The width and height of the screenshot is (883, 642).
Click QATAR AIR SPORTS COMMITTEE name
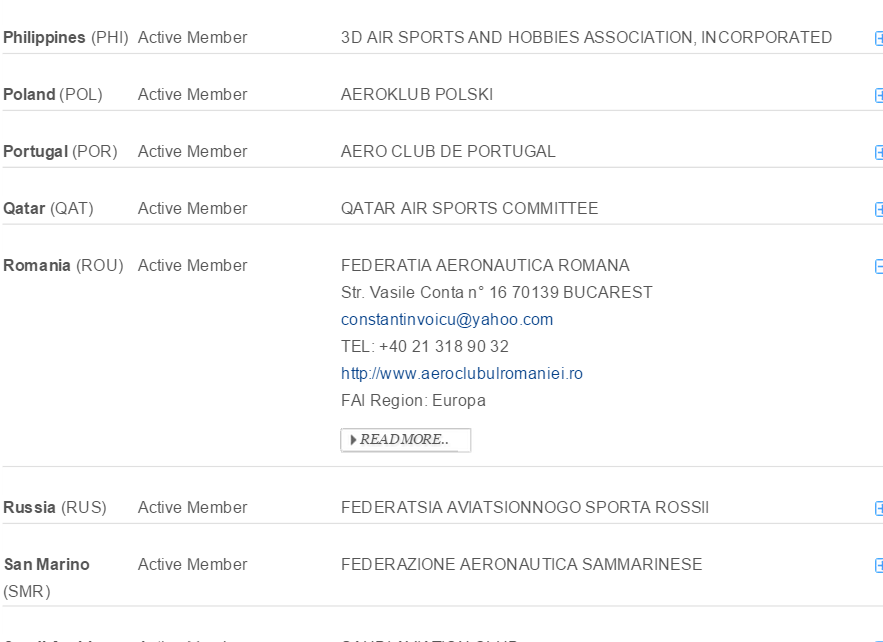pos(469,209)
